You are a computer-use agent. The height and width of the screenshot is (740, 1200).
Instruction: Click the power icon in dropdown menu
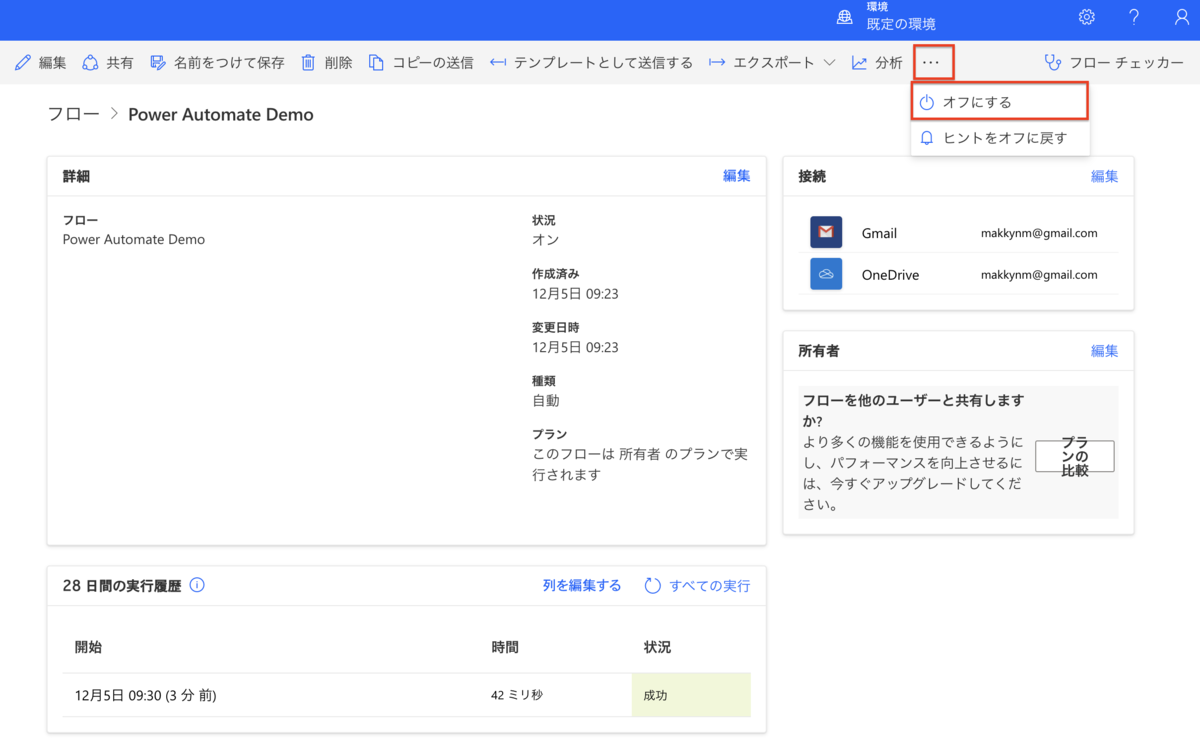(x=927, y=102)
